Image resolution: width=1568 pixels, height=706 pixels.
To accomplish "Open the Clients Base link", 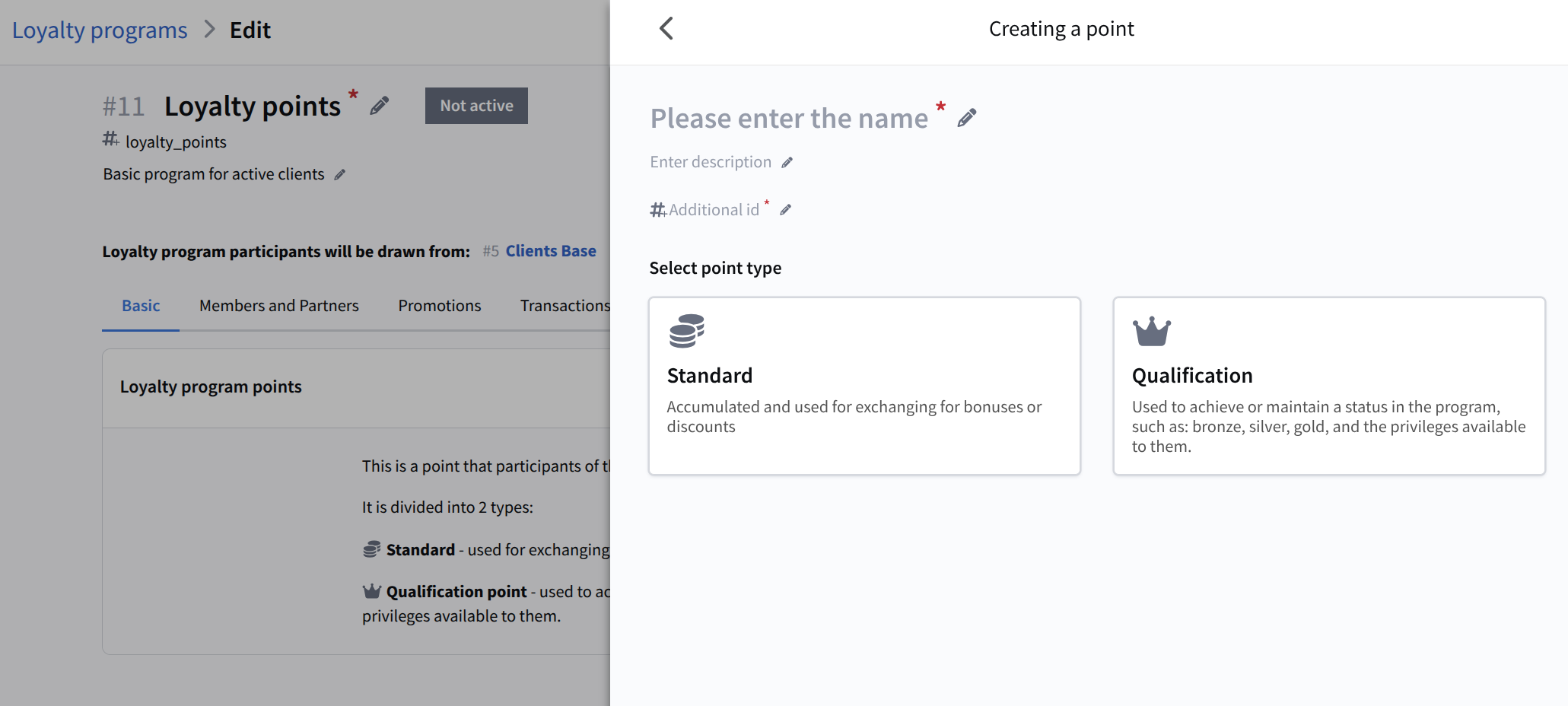I will [550, 251].
